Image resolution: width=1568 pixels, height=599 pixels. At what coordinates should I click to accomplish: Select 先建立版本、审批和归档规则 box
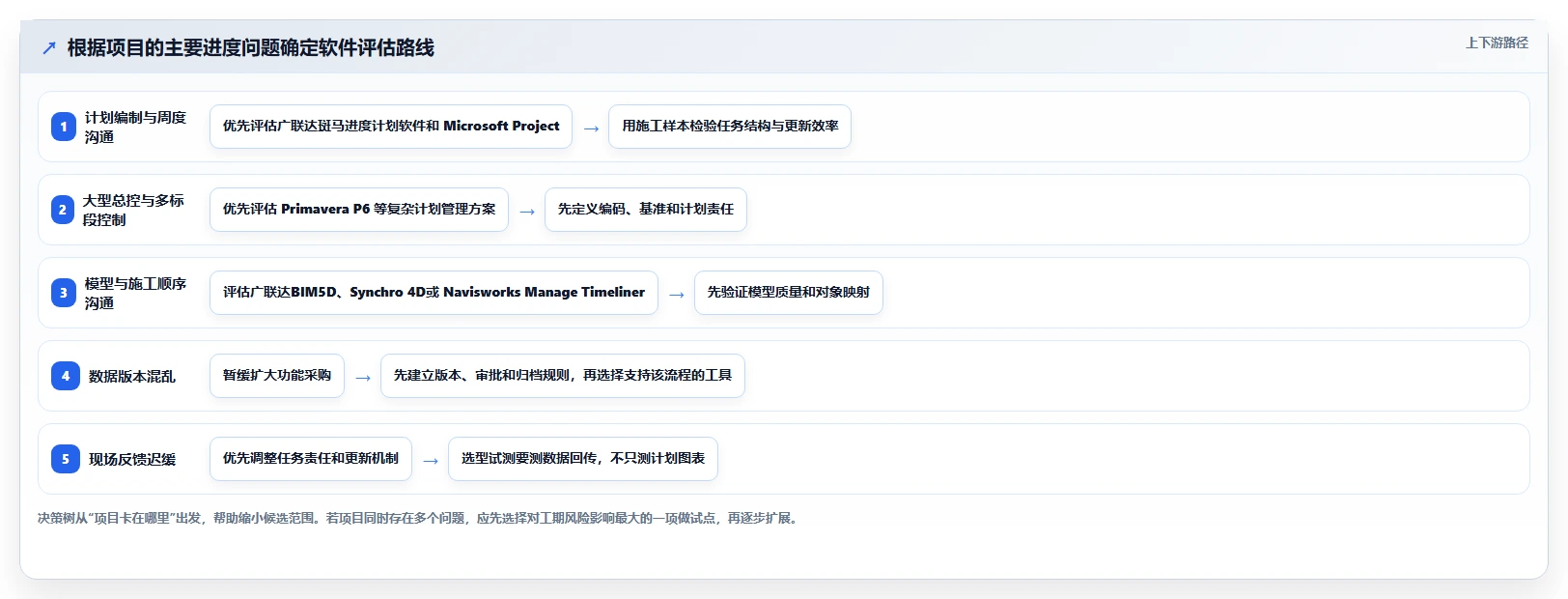563,376
